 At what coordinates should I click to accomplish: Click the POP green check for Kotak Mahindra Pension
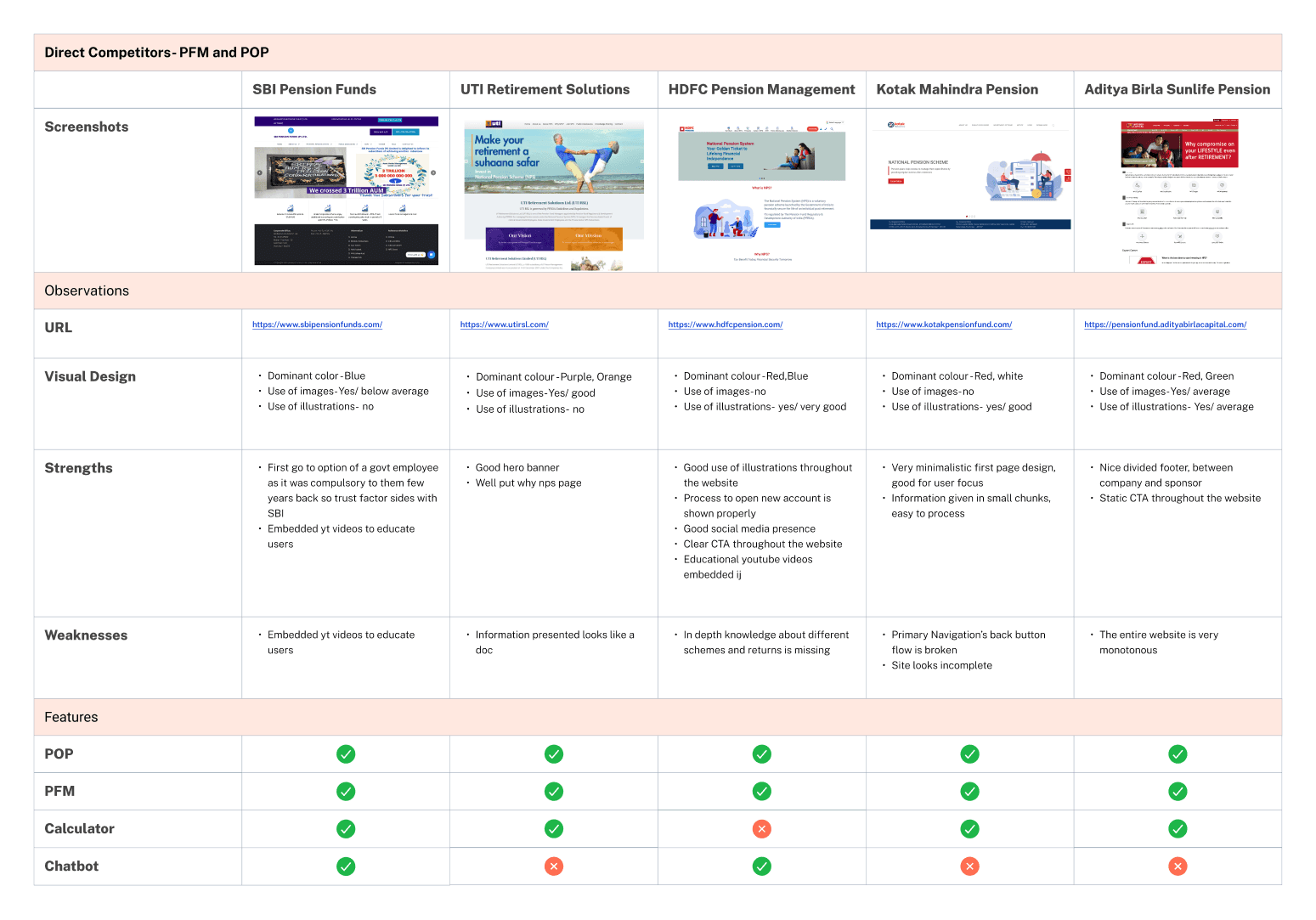click(x=969, y=754)
